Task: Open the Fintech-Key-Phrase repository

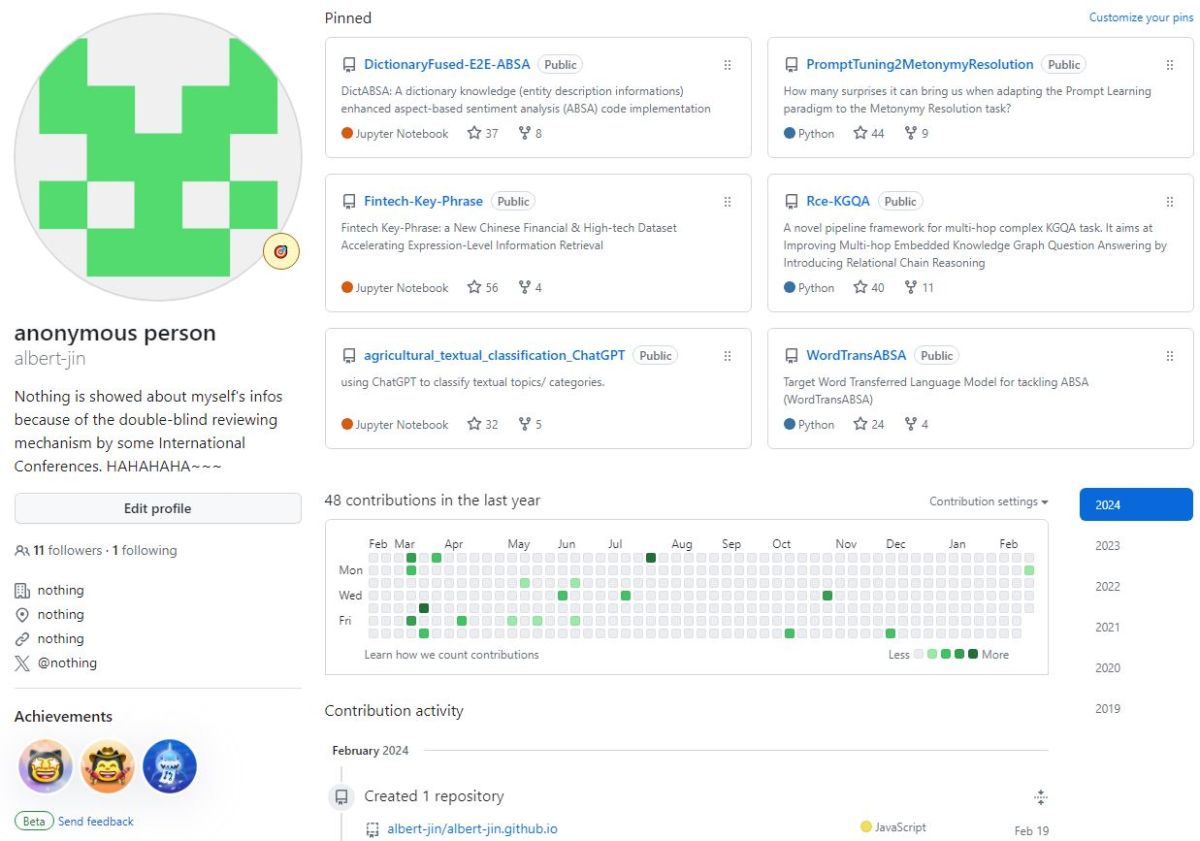Action: pos(423,201)
